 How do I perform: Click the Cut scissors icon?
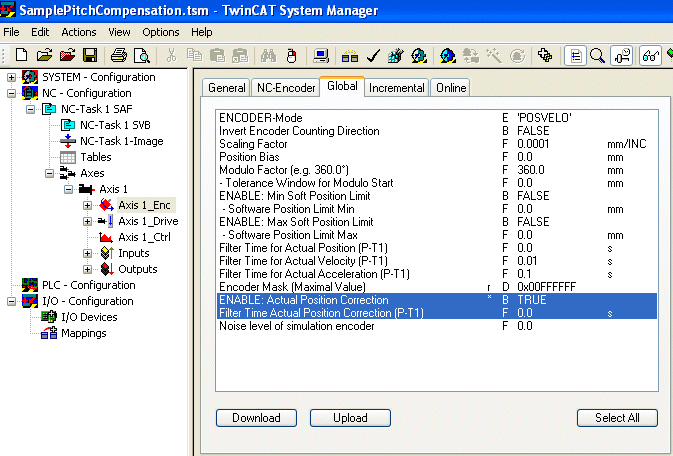pos(171,55)
